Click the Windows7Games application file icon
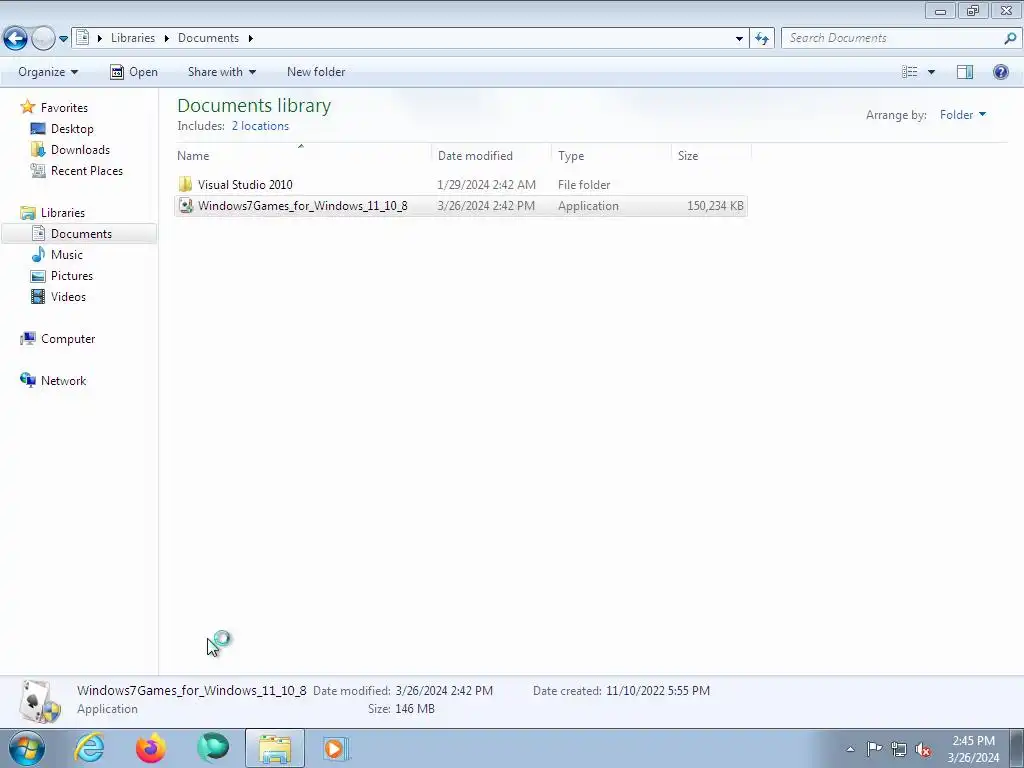Image resolution: width=1024 pixels, height=768 pixels. (186, 206)
